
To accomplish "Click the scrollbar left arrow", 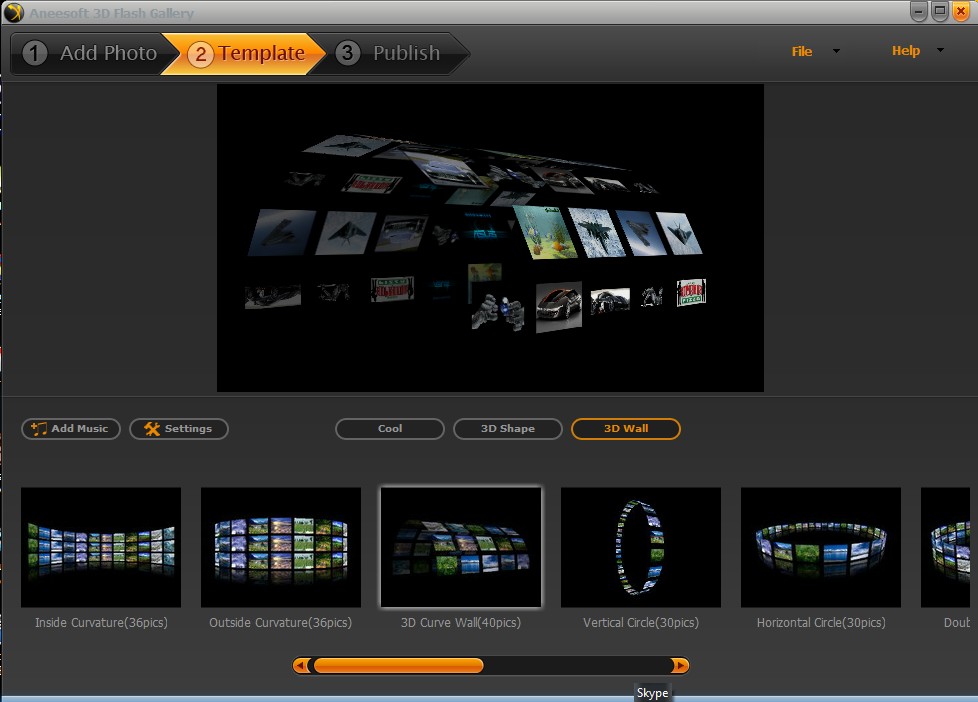I will pyautogui.click(x=301, y=666).
